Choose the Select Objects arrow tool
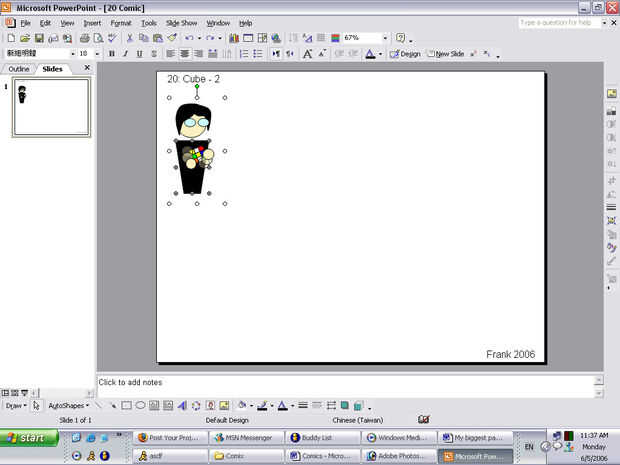The image size is (620, 465). 36,406
